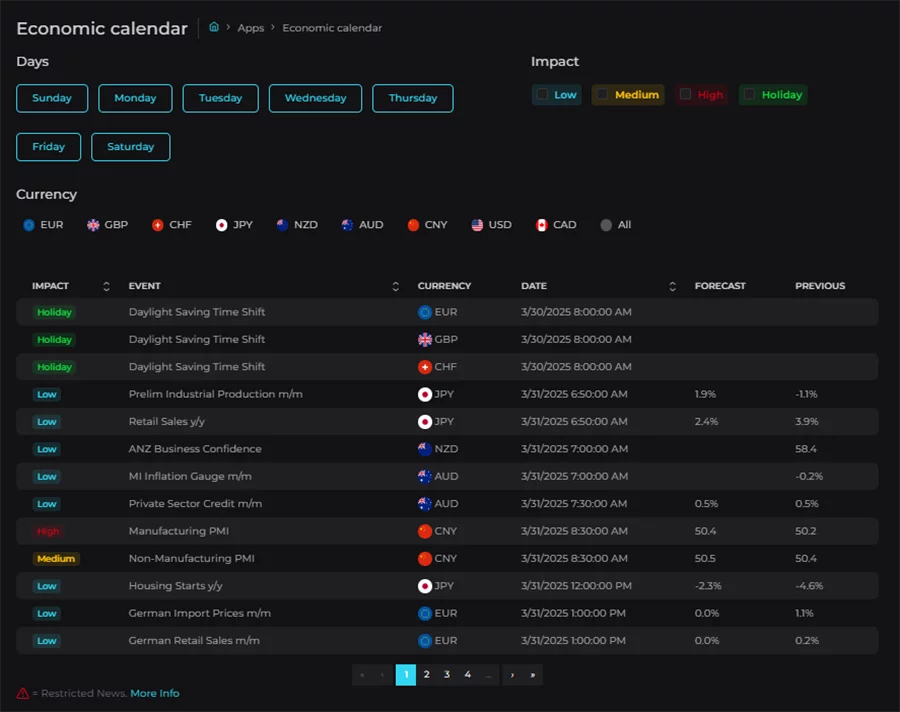Click forecast value 50.5
900x712 pixels.
point(705,559)
